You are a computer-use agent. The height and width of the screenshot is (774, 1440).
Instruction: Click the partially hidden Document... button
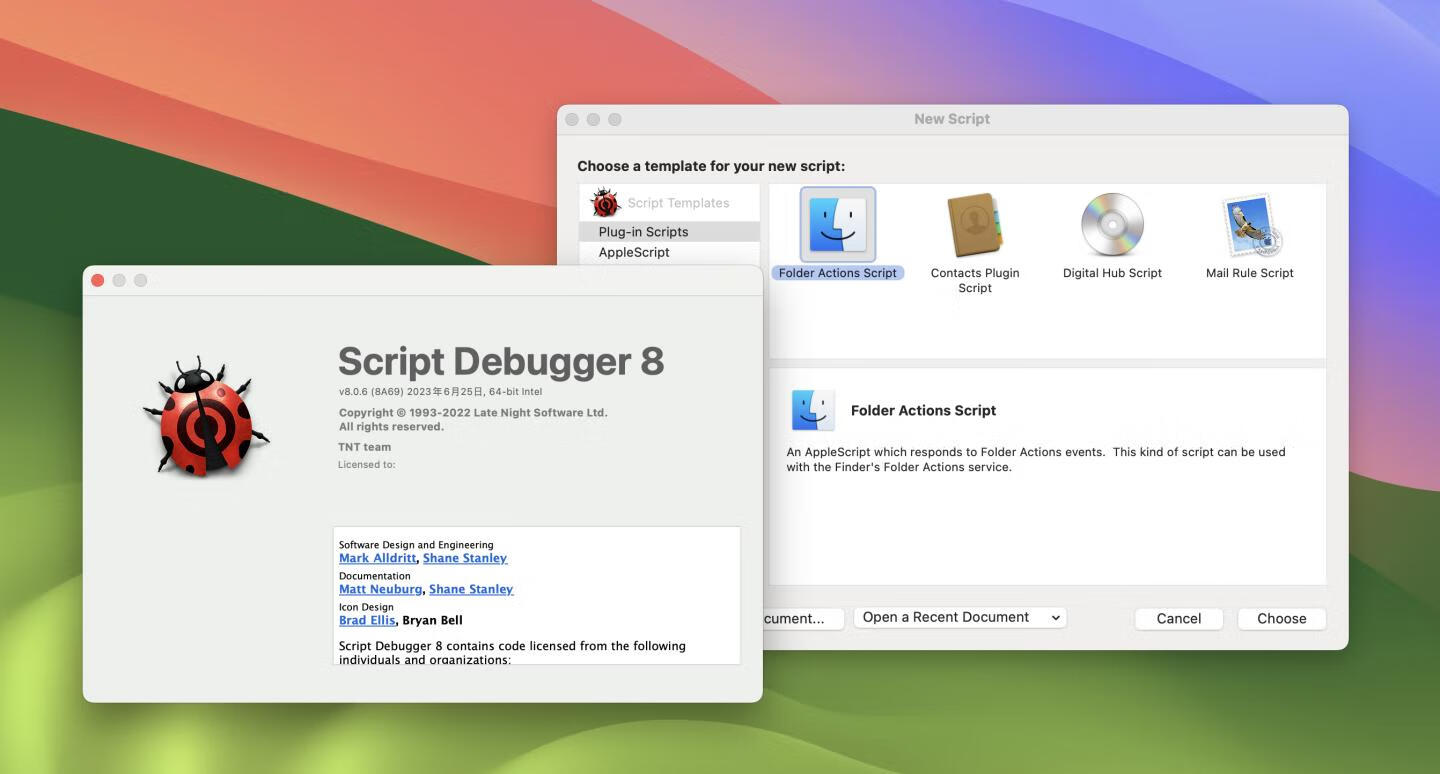pyautogui.click(x=804, y=619)
